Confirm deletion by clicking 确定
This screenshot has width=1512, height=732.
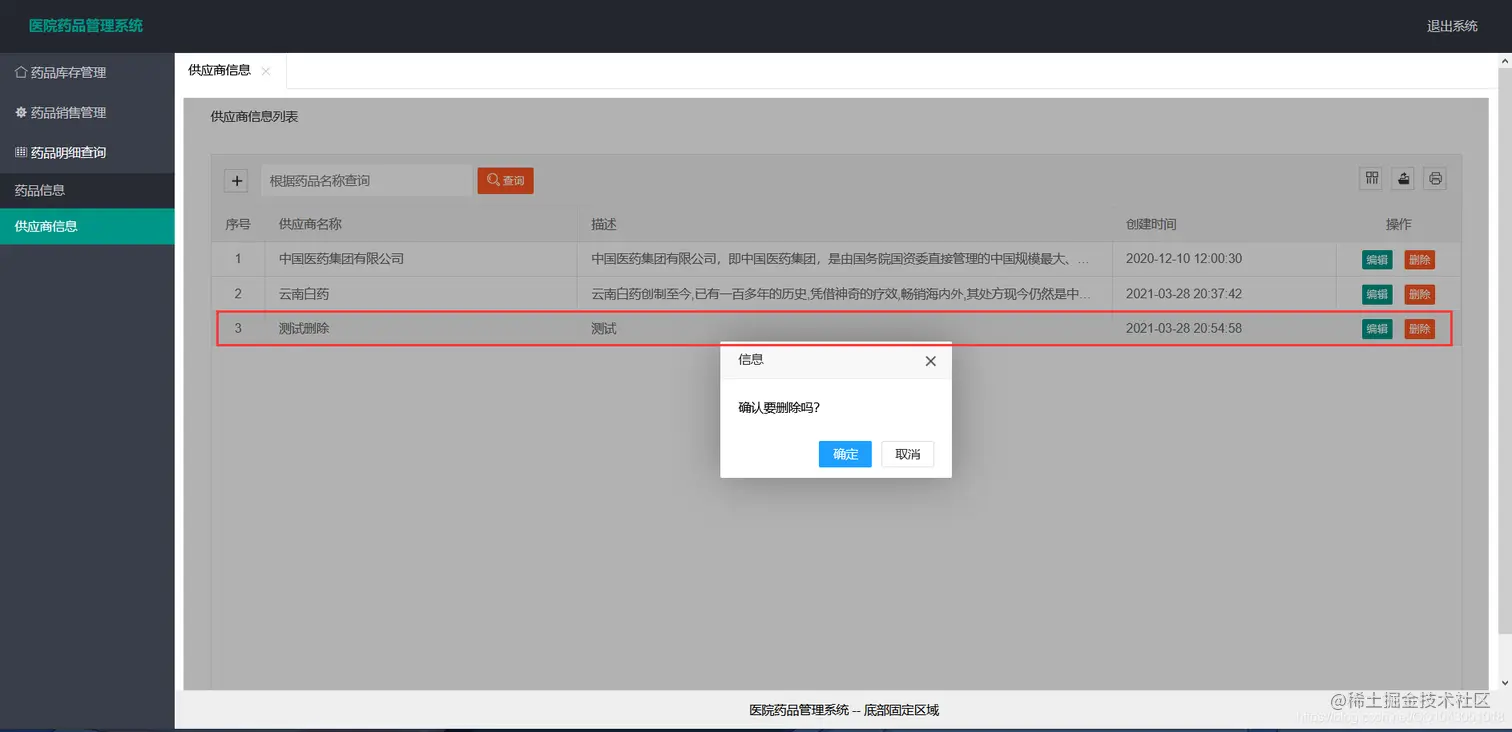tap(844, 453)
